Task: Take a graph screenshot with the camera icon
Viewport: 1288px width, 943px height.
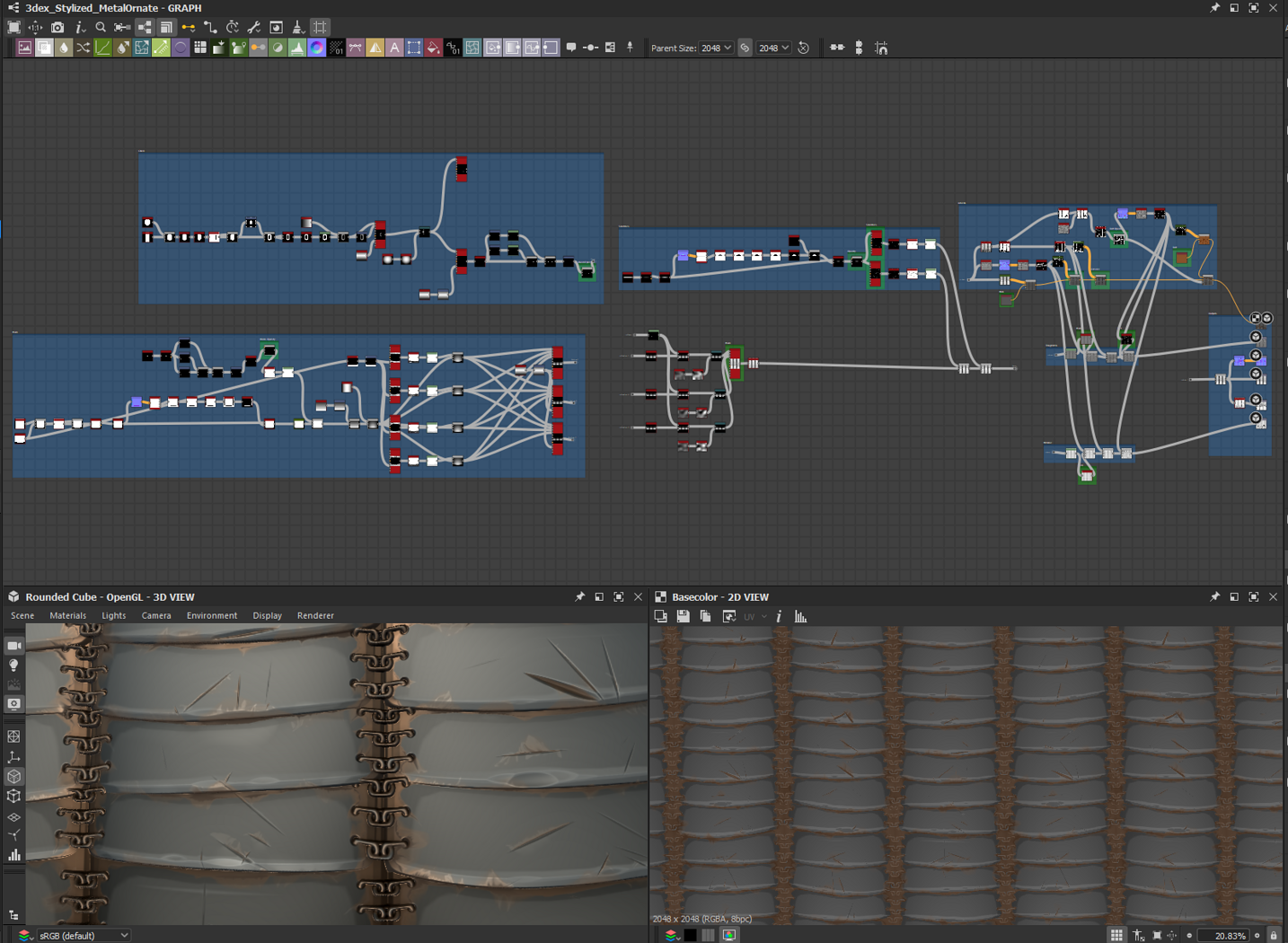Action: [x=57, y=27]
